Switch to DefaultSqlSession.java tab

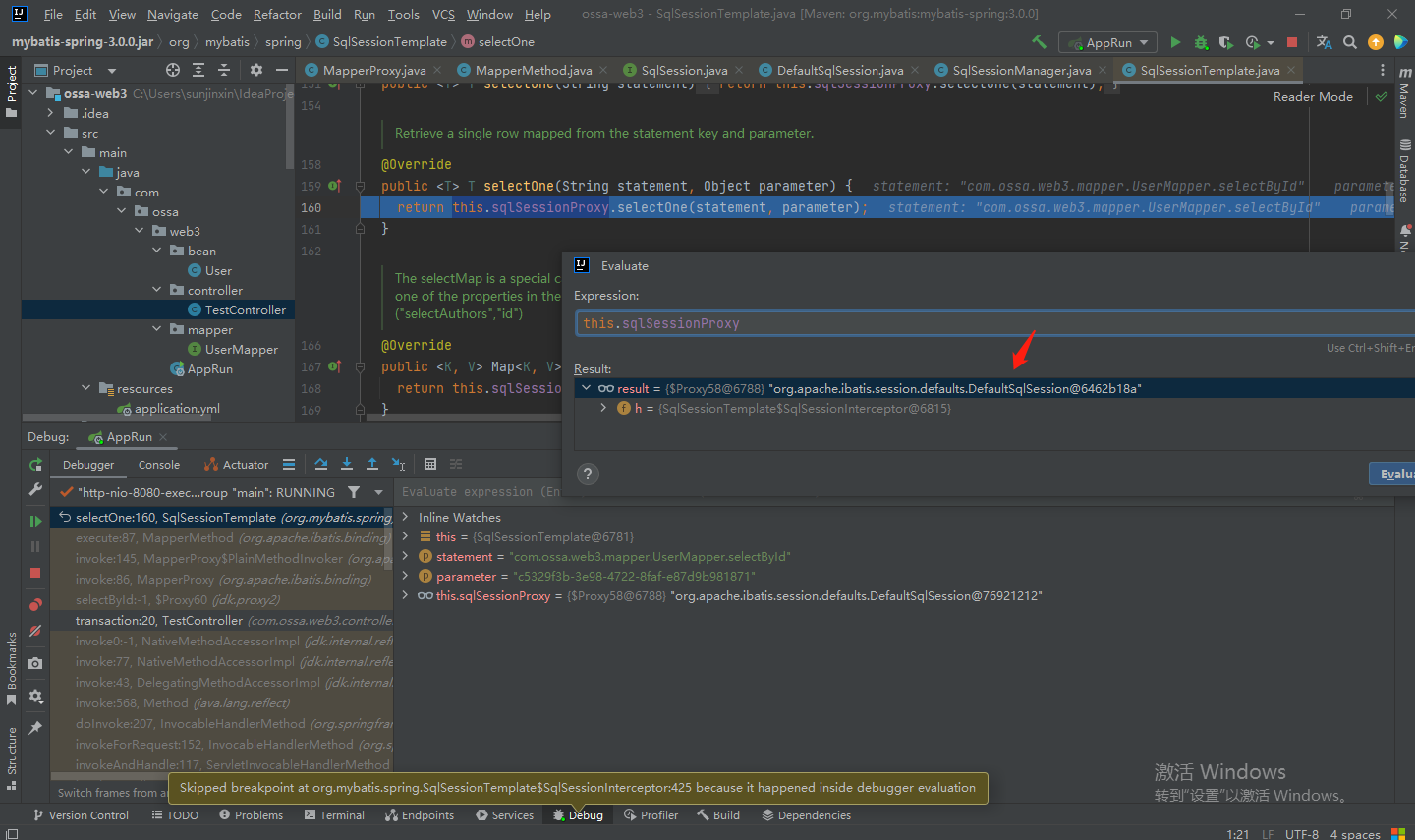click(x=840, y=70)
